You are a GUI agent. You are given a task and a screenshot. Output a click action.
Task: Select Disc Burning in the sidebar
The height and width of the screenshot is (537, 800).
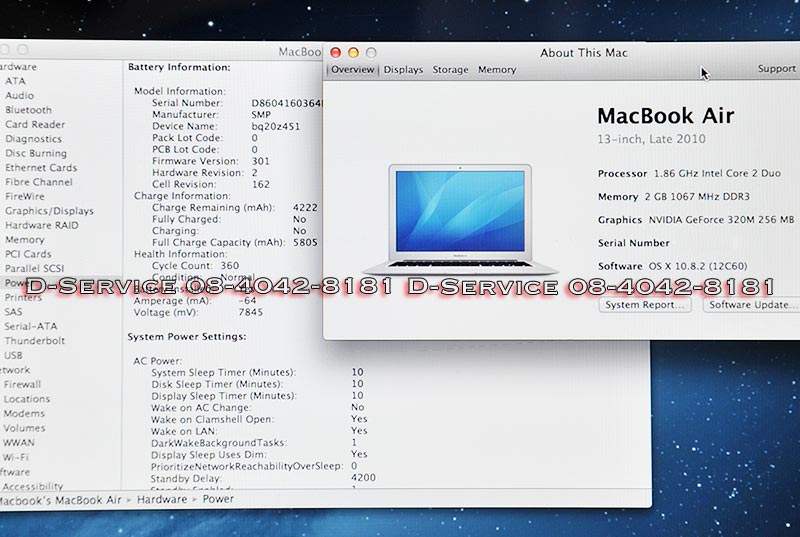36,153
